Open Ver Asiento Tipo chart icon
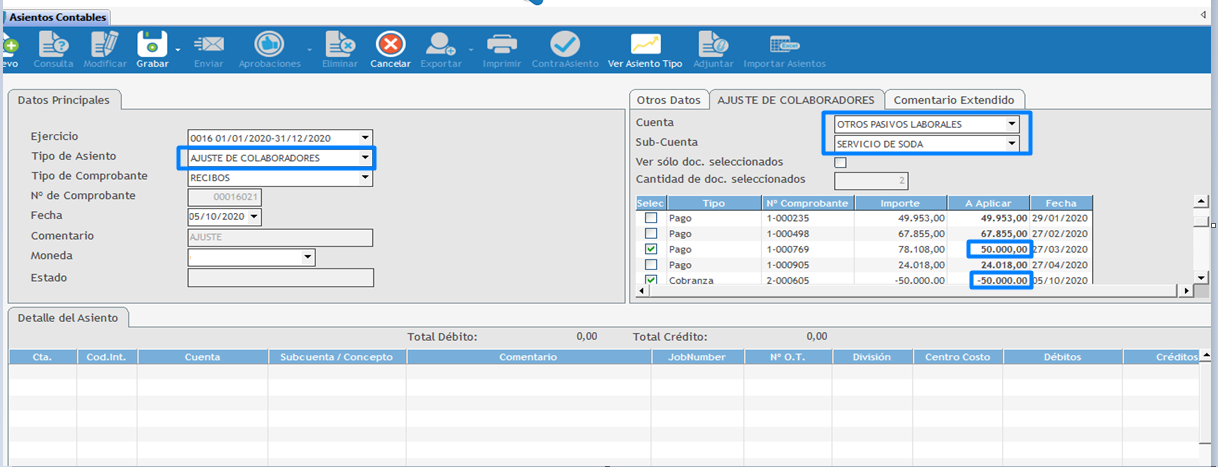Viewport: 1218px width, 467px height. [x=644, y=44]
